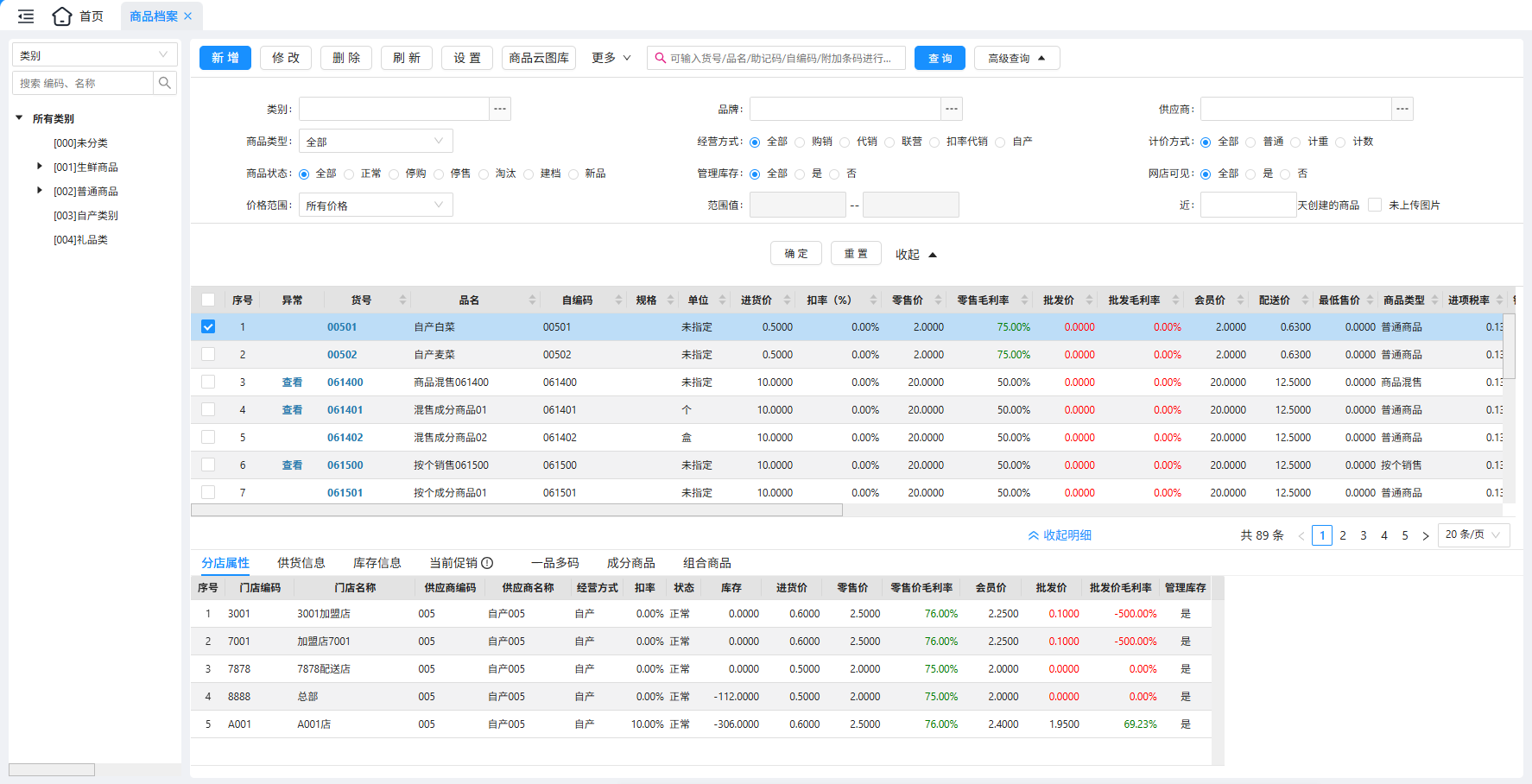The width and height of the screenshot is (1532, 784).
Task: Expand the [002]普通商品 tree node
Action: (39, 190)
